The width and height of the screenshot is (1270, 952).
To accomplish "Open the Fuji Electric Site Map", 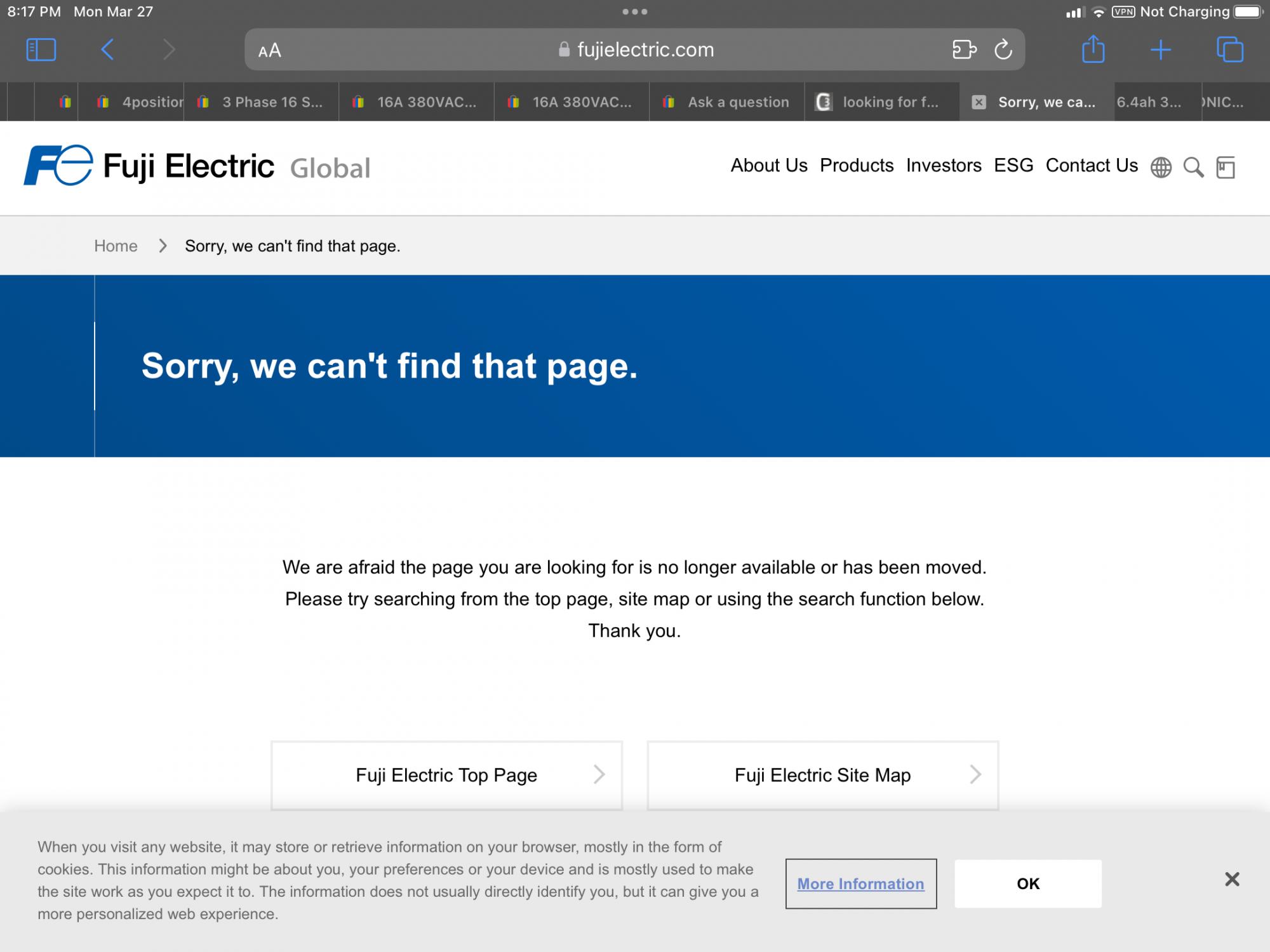I will click(822, 775).
